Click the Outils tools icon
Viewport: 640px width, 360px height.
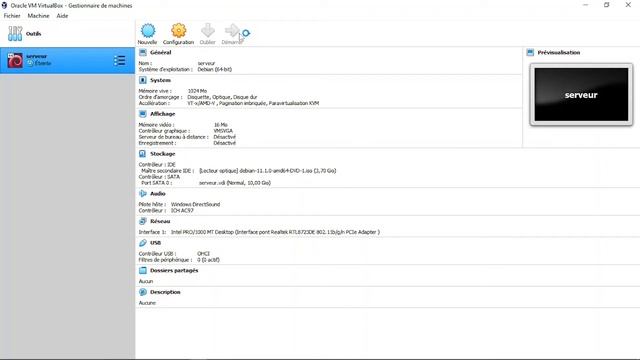(15, 33)
